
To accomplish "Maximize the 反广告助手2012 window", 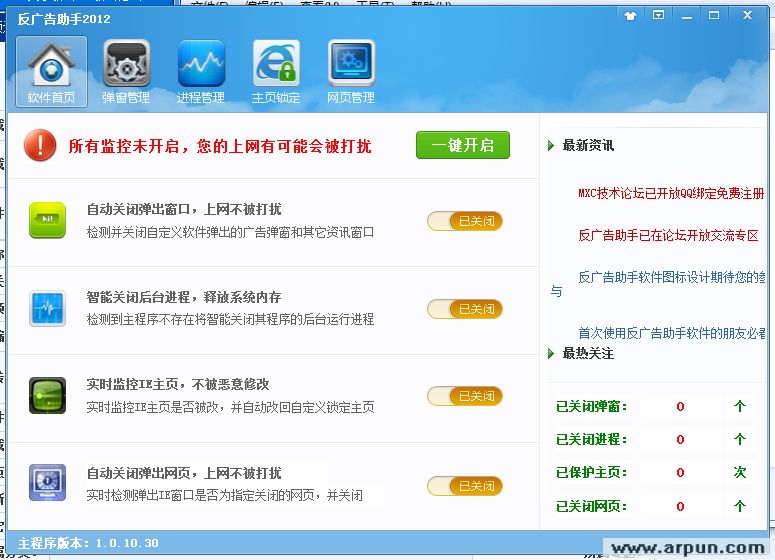I will [714, 15].
